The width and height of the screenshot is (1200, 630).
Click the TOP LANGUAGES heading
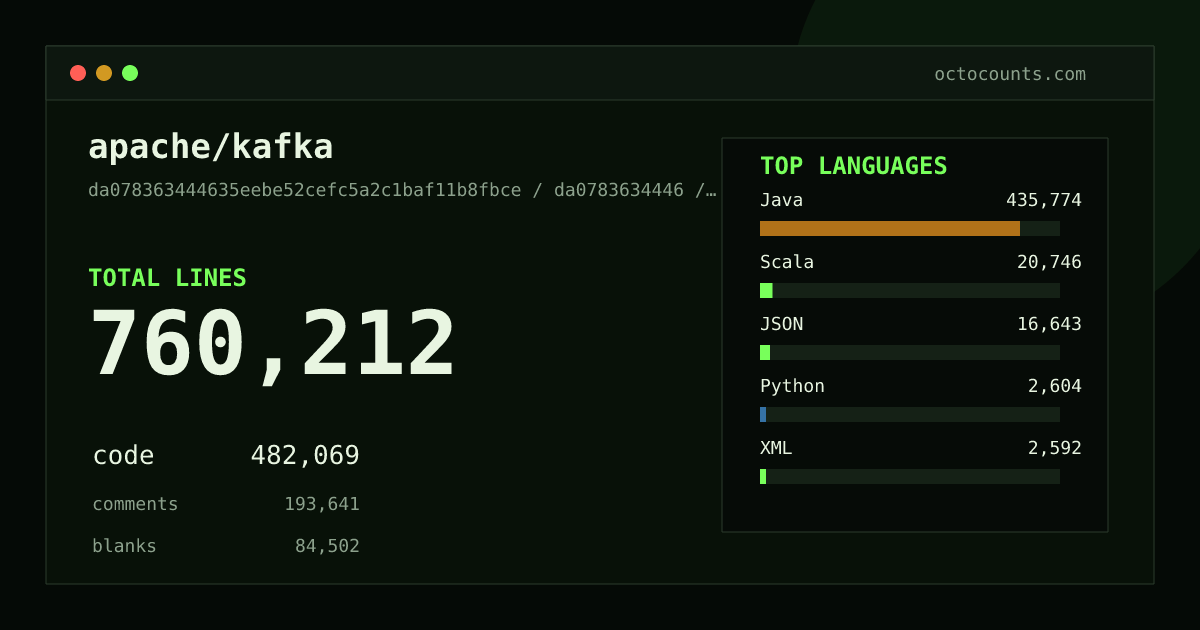853,166
